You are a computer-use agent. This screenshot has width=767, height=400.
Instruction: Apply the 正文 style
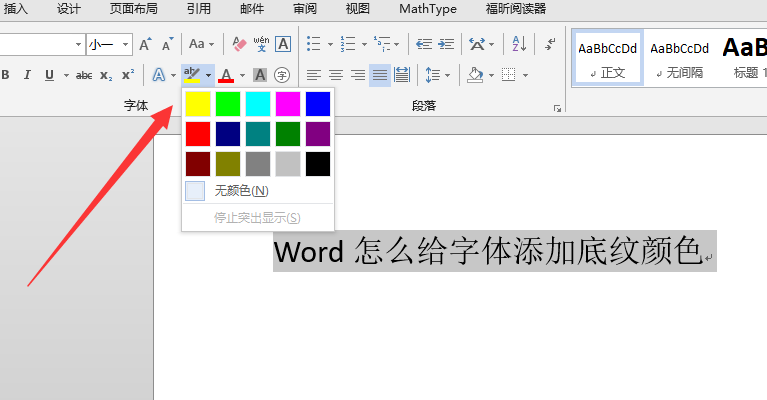[x=608, y=58]
